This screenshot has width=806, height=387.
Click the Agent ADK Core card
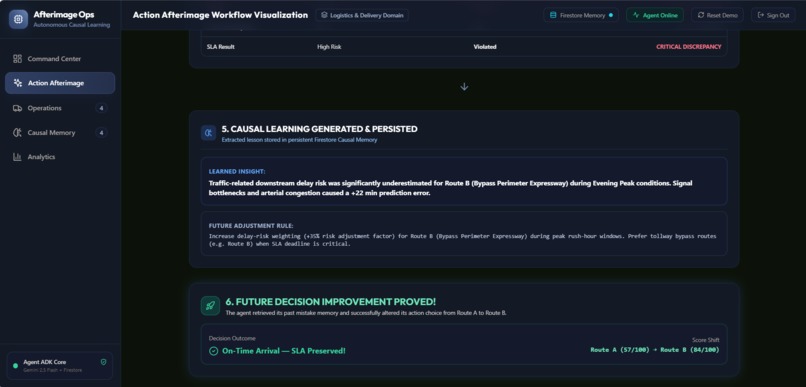(60, 366)
